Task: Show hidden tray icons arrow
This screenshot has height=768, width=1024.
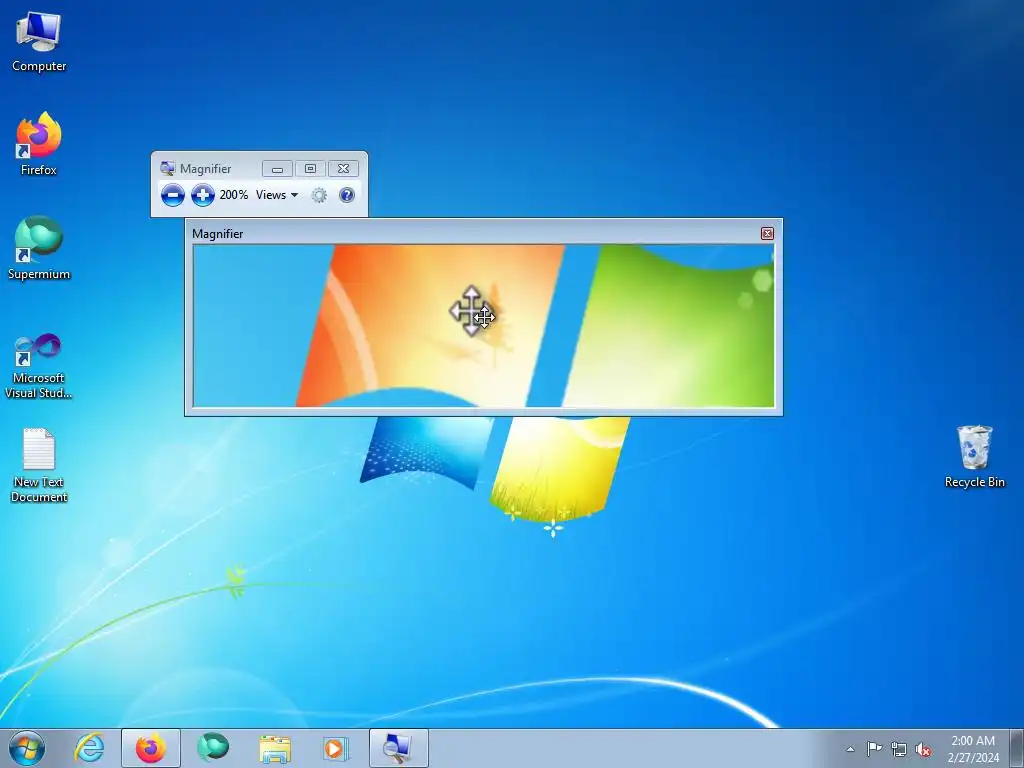Action: pyautogui.click(x=850, y=749)
